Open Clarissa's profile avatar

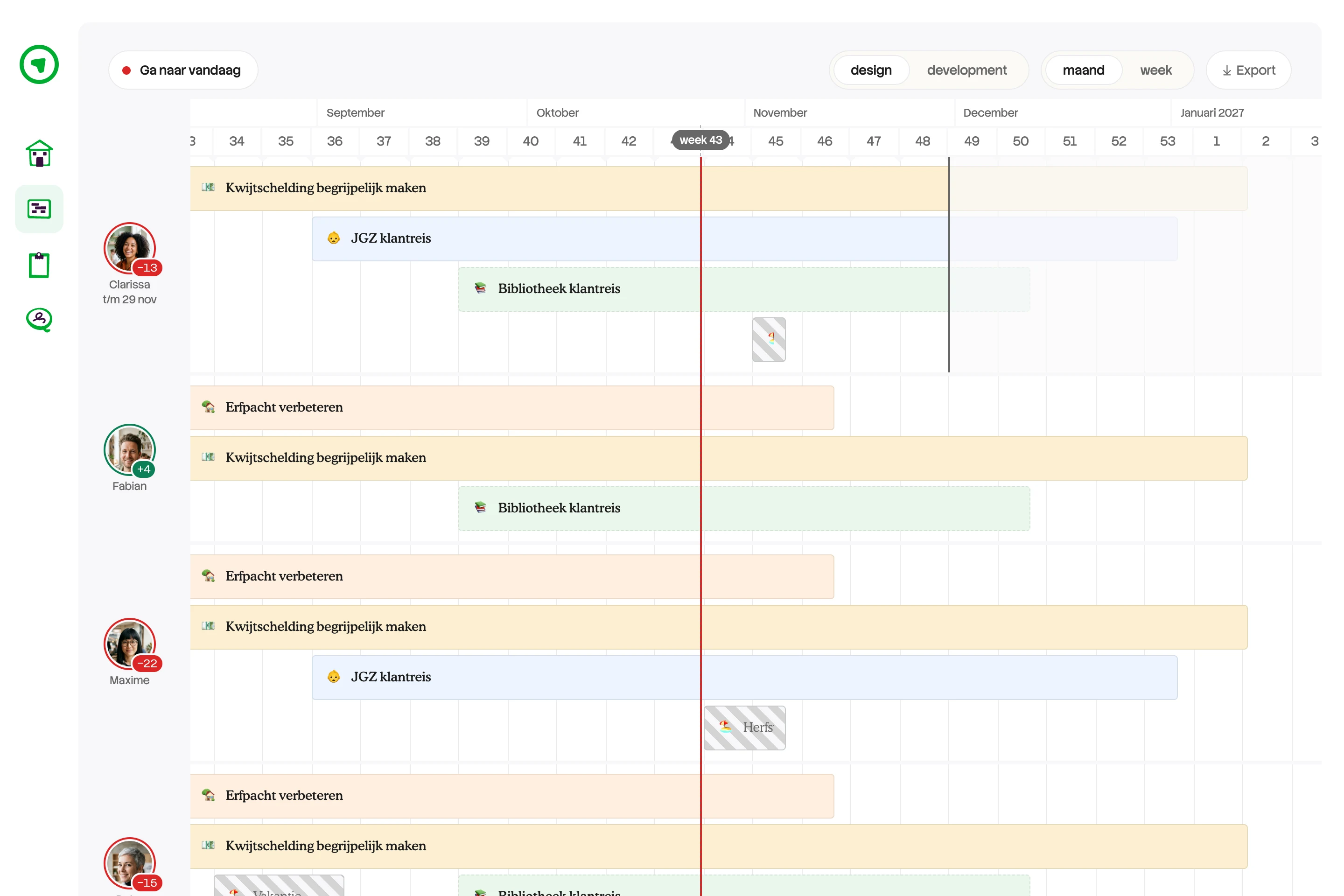130,248
